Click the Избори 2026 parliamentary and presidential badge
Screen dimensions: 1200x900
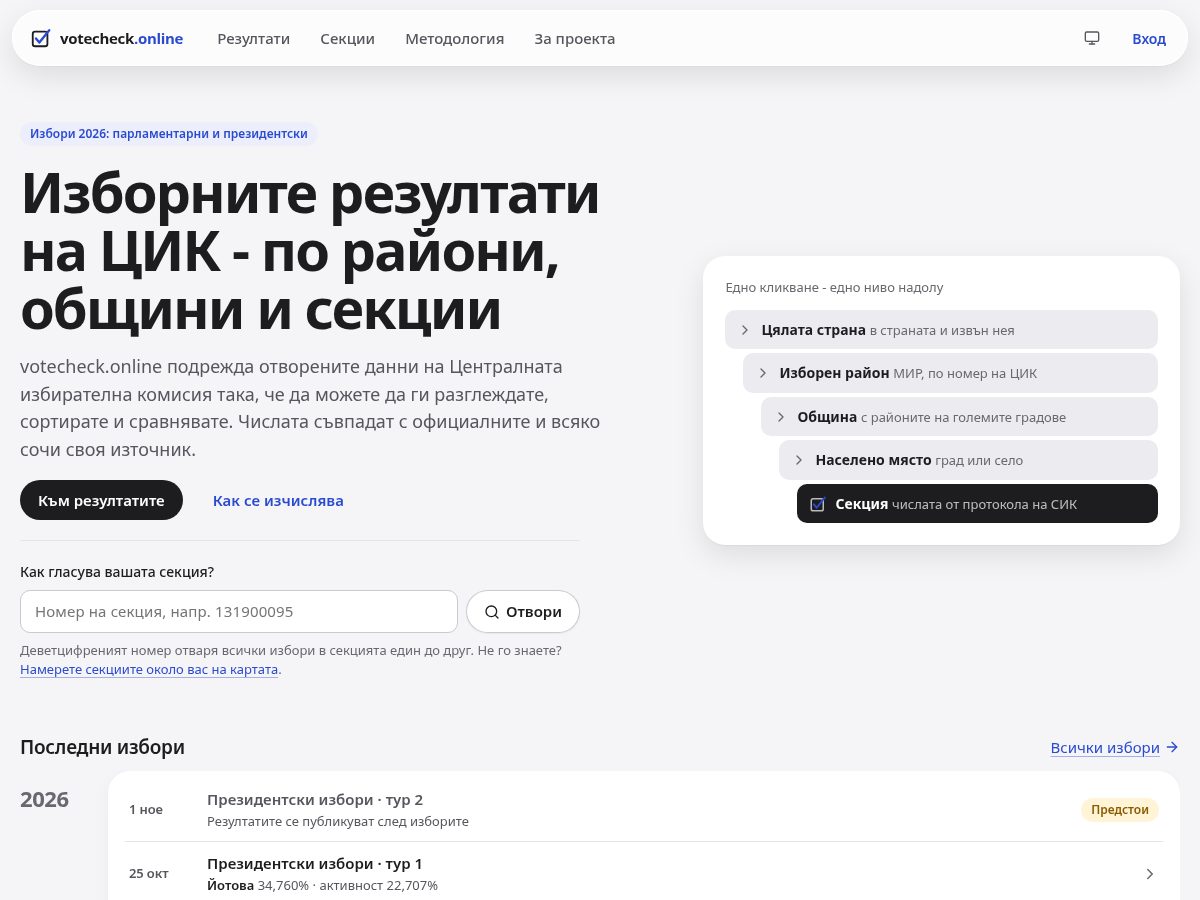(169, 133)
